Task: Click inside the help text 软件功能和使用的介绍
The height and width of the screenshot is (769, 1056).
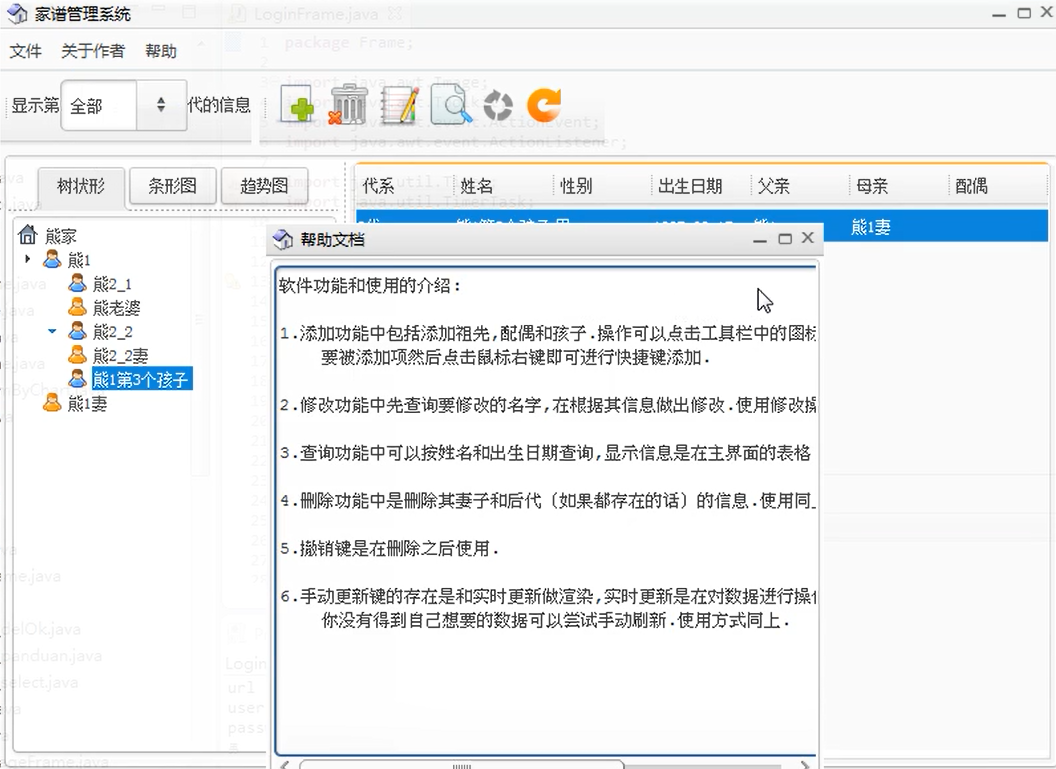Action: [370, 286]
